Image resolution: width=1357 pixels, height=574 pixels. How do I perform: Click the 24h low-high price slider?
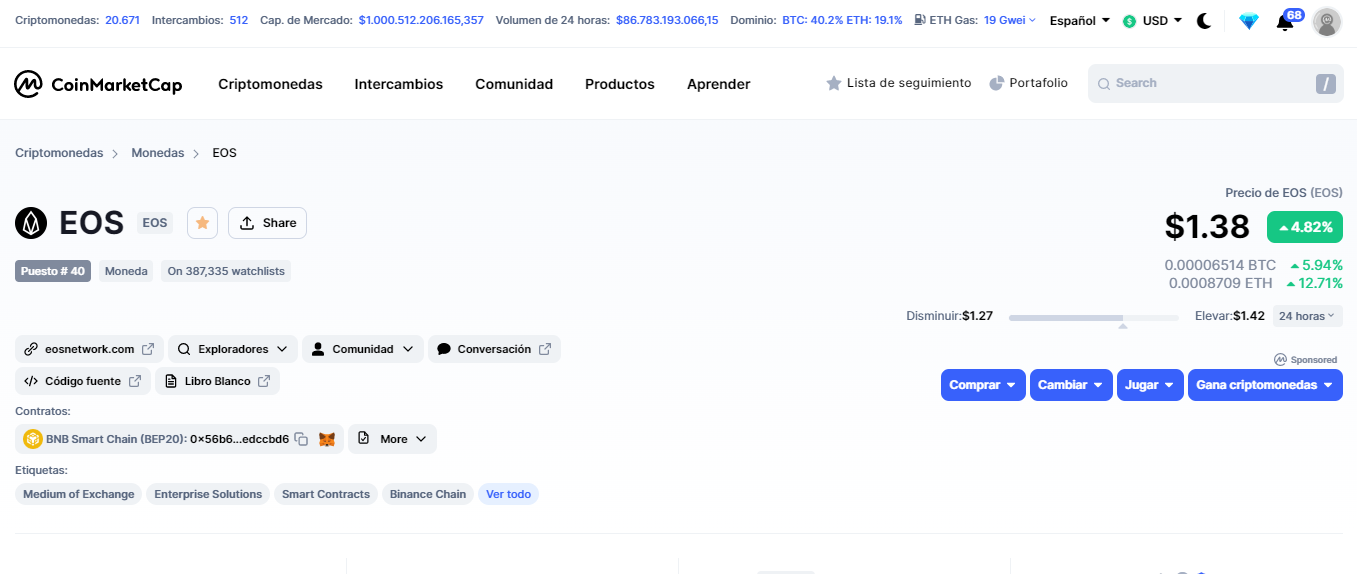1094,318
